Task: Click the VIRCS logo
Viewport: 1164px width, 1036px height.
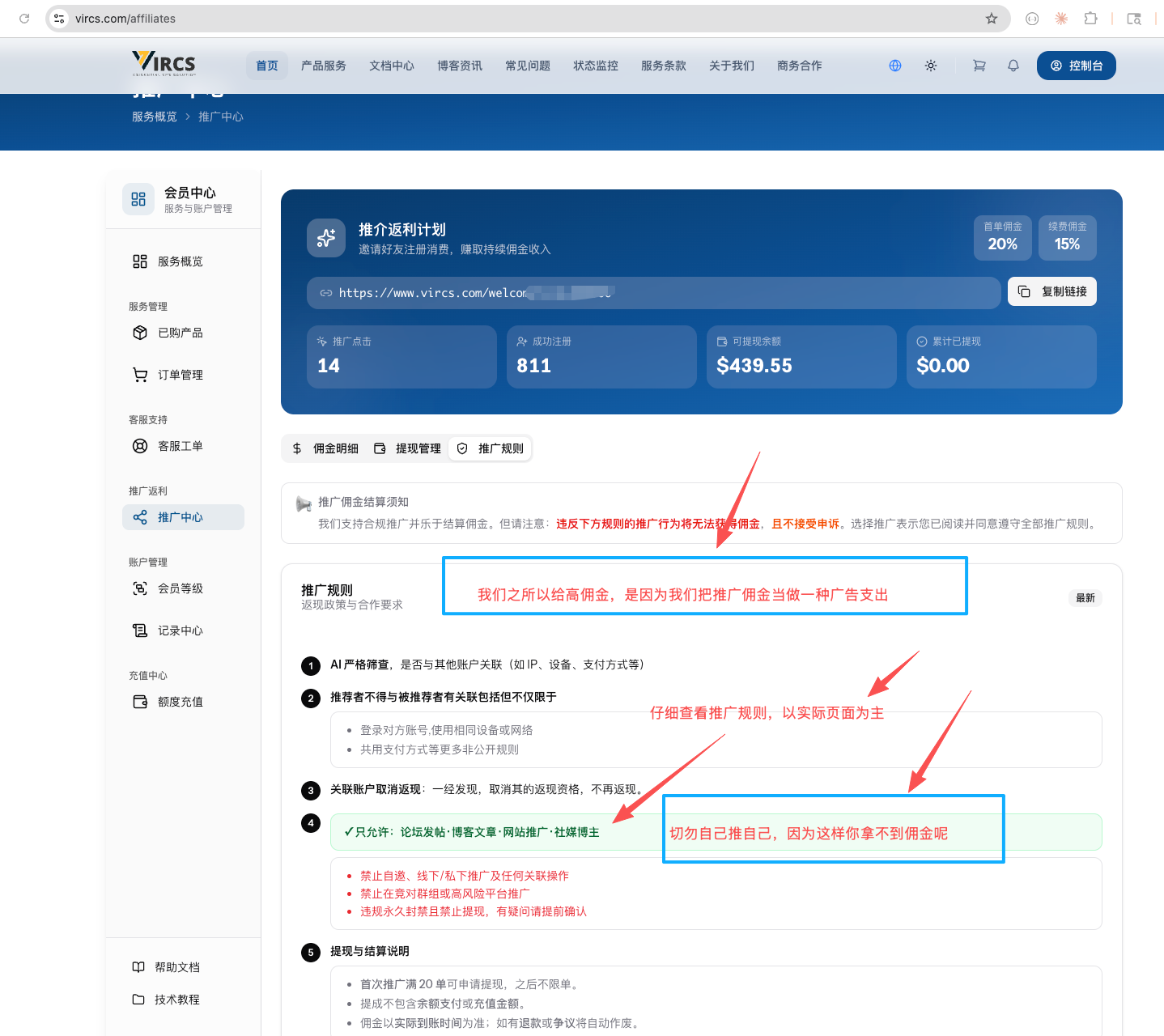Action: pos(164,64)
